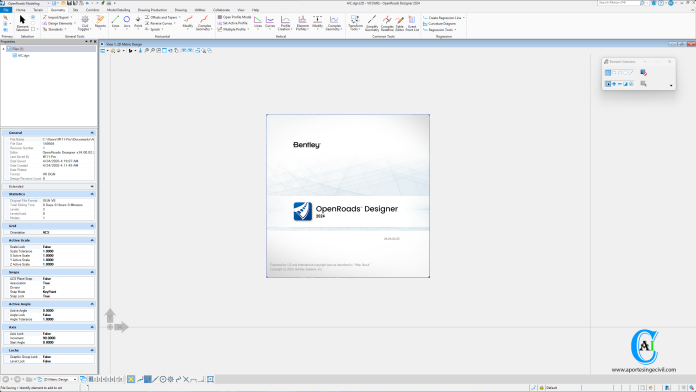
Task: Collapse the Snaps properties section
Action: [x=92, y=272]
